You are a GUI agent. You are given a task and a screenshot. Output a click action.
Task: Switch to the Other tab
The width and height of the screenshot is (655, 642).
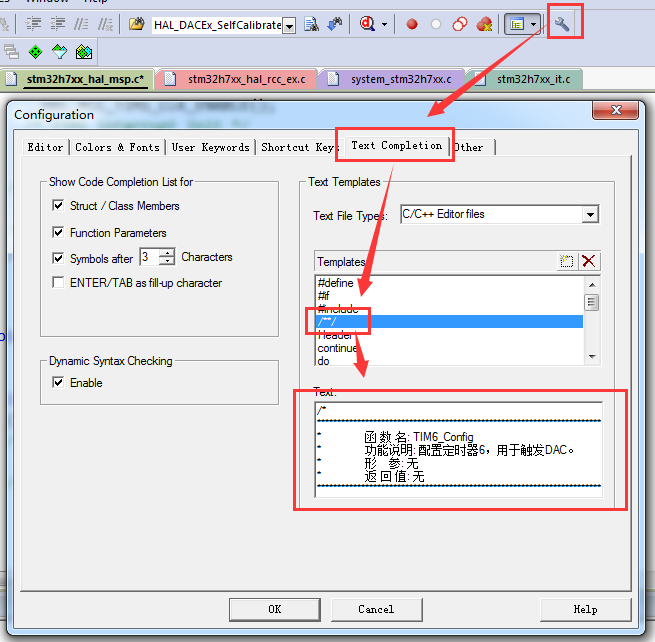click(473, 147)
